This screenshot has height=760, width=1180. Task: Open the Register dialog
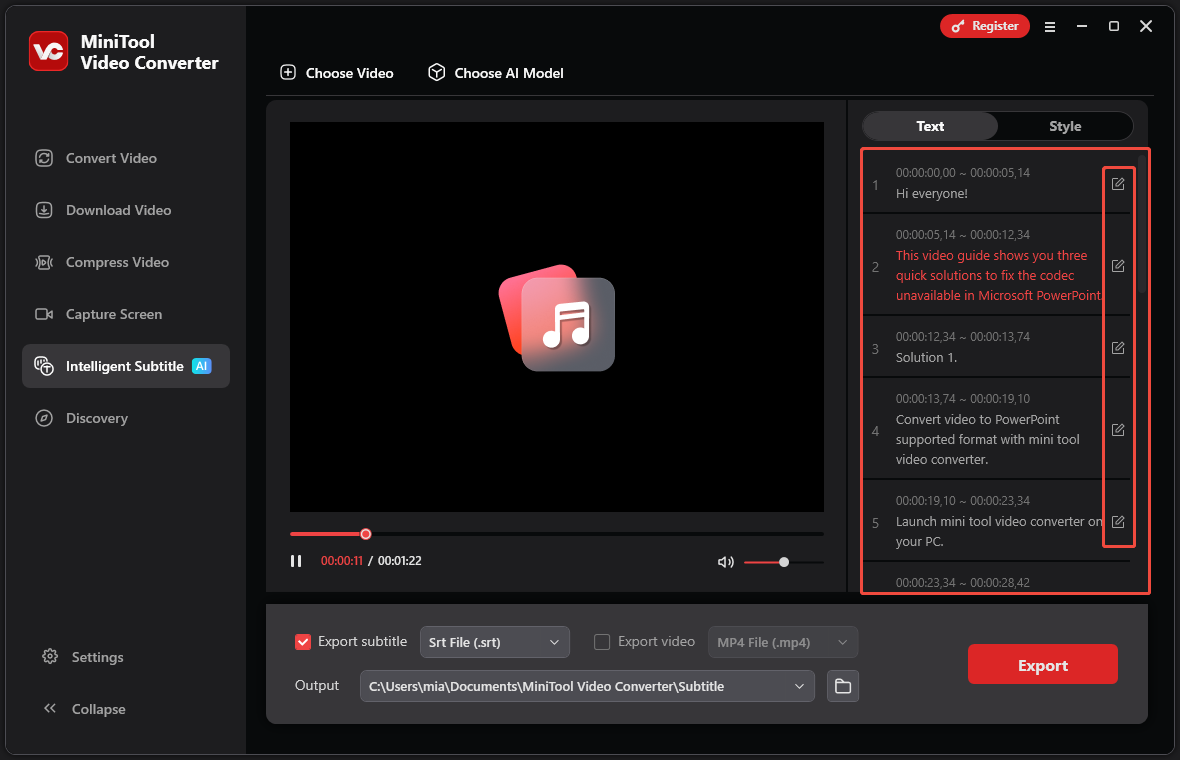coord(984,26)
